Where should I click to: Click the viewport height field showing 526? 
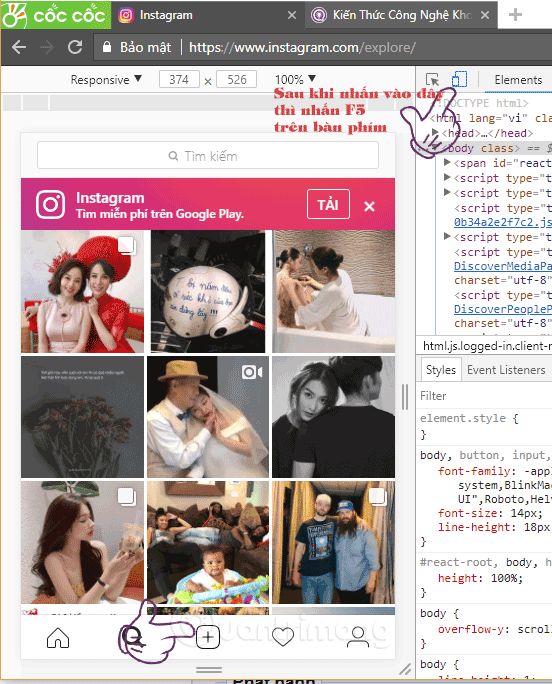coord(237,79)
